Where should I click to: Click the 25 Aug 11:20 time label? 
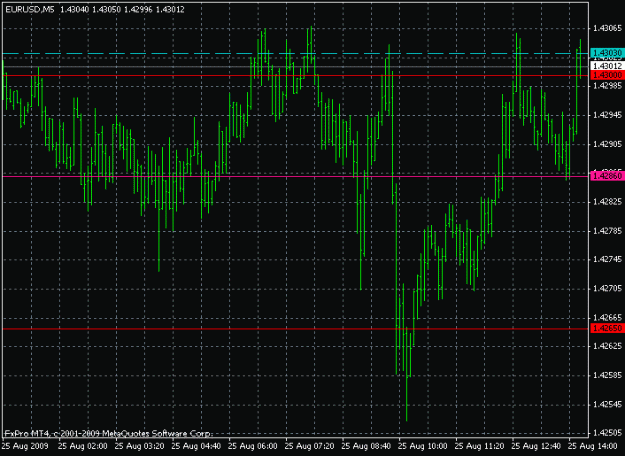point(481,446)
